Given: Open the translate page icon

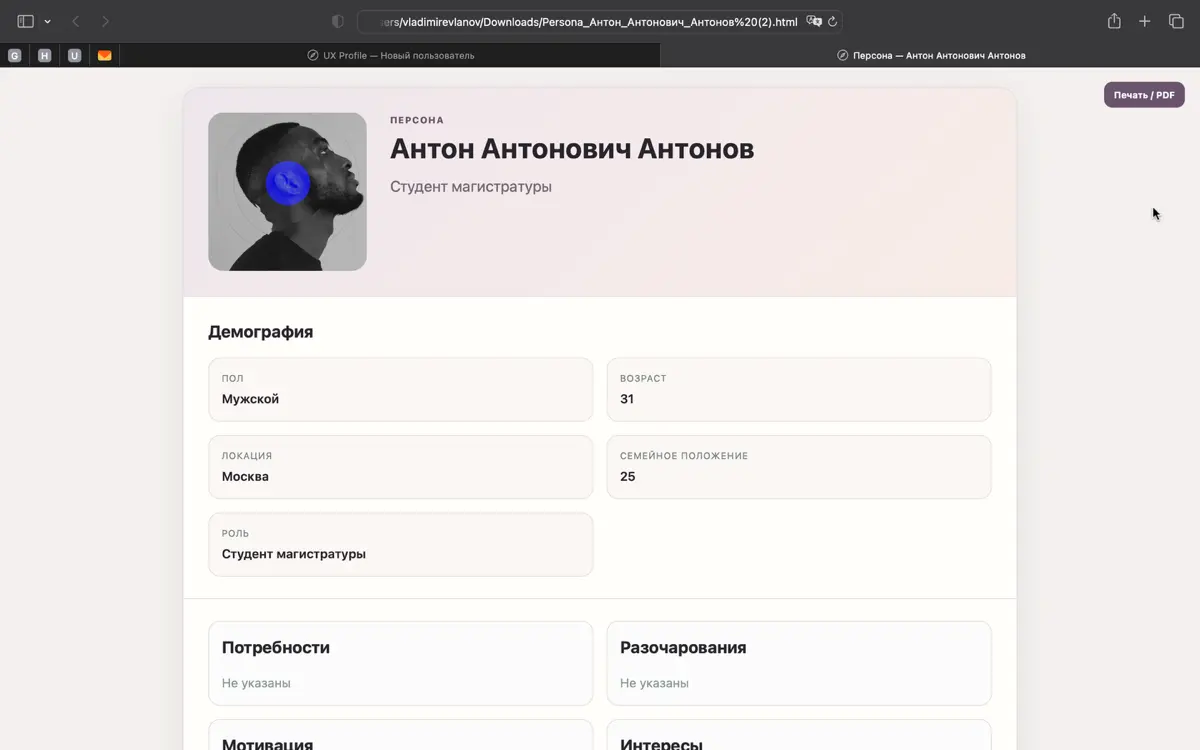Looking at the screenshot, I should 814,21.
